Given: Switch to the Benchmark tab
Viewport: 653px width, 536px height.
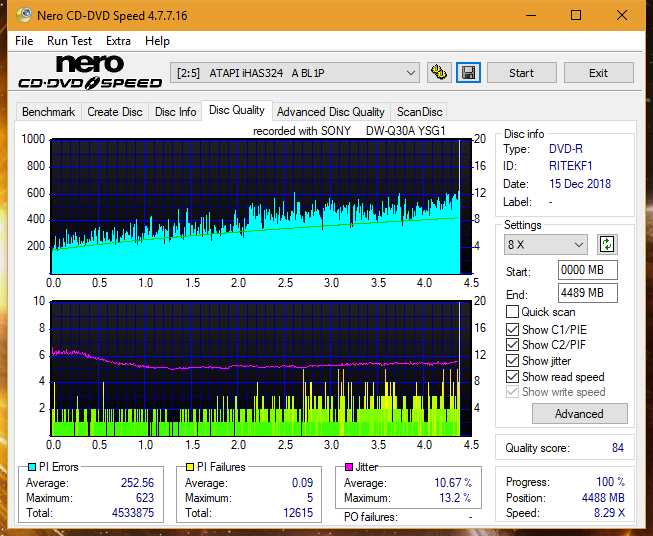Looking at the screenshot, I should [x=48, y=112].
